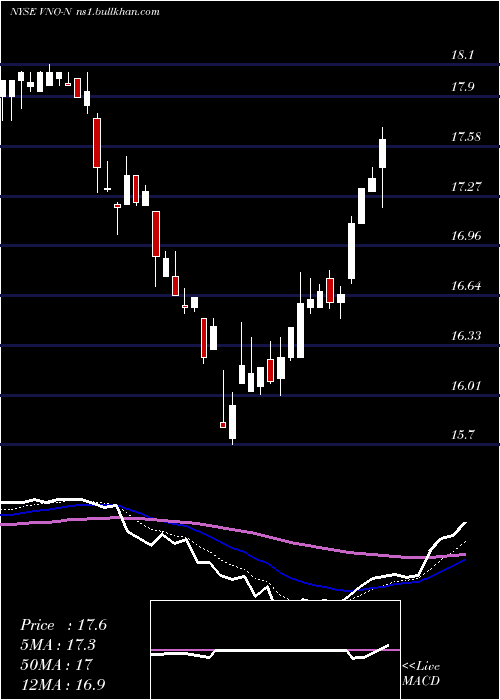This screenshot has width=500, height=700.
Task: Click the 15.7 price axis label
Action: click(462, 434)
